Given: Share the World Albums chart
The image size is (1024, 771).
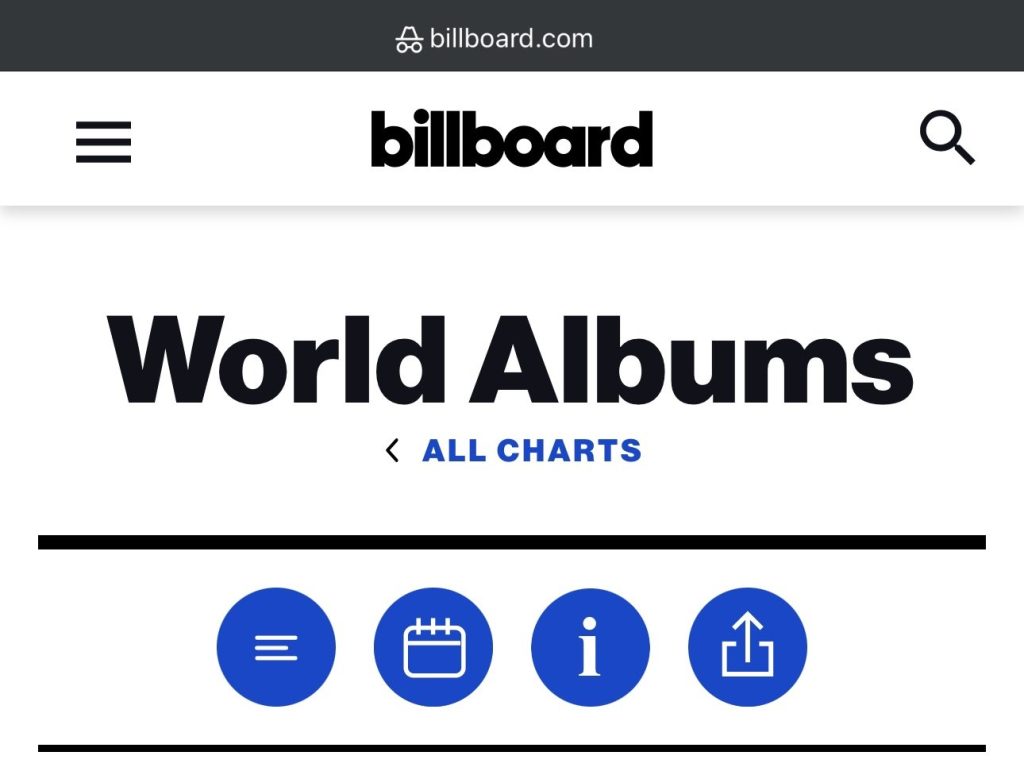Looking at the screenshot, I should 748,647.
